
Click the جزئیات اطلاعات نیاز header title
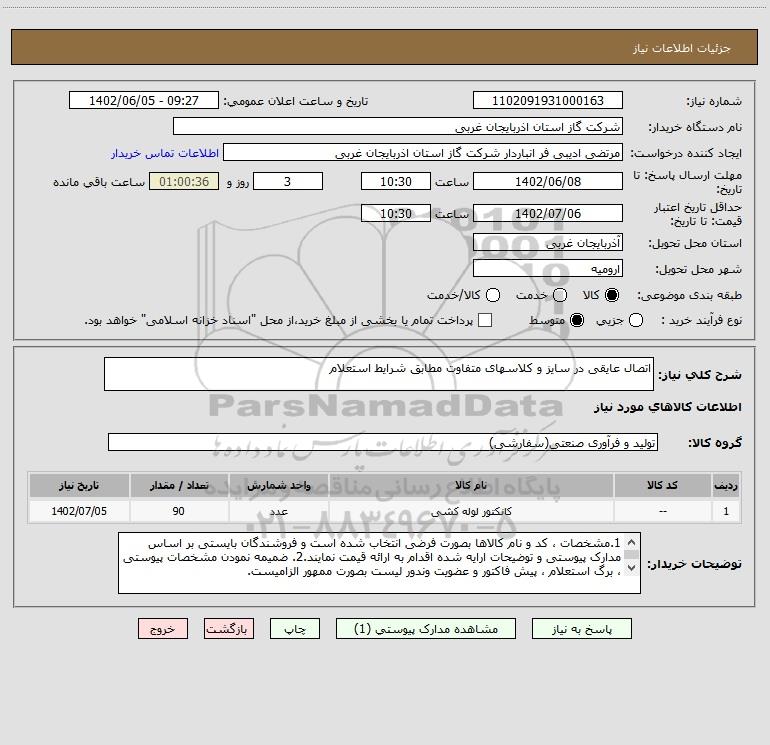pos(682,48)
